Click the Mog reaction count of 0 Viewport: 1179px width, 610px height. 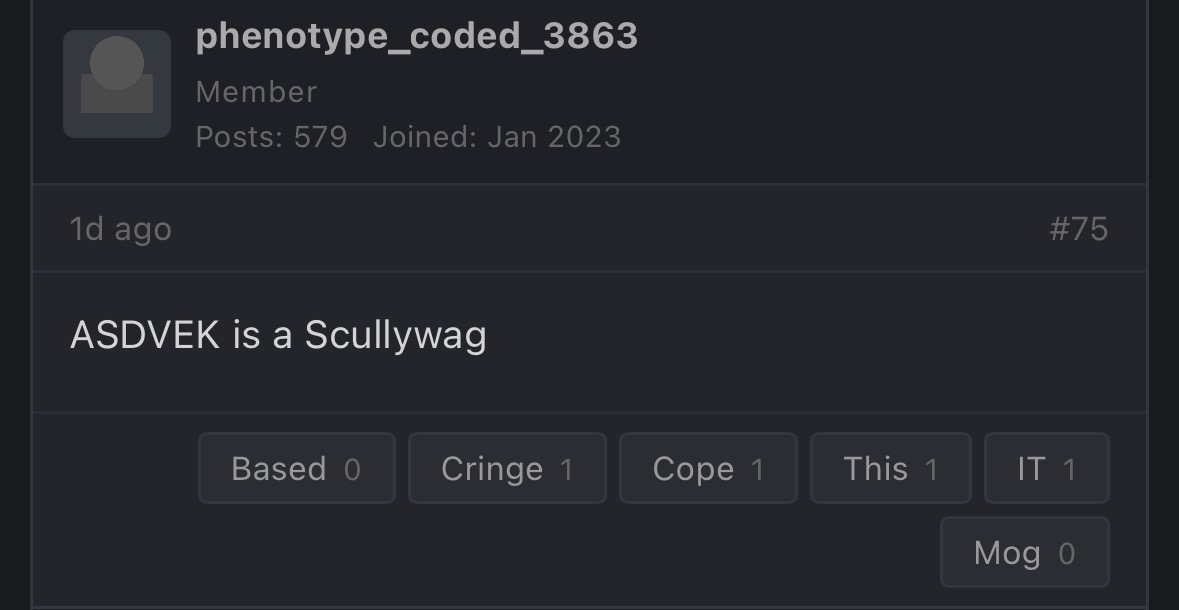click(1067, 553)
